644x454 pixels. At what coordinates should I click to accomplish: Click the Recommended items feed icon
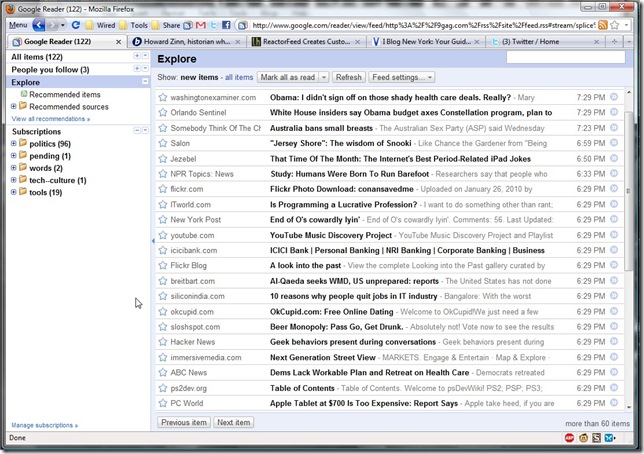pos(24,94)
